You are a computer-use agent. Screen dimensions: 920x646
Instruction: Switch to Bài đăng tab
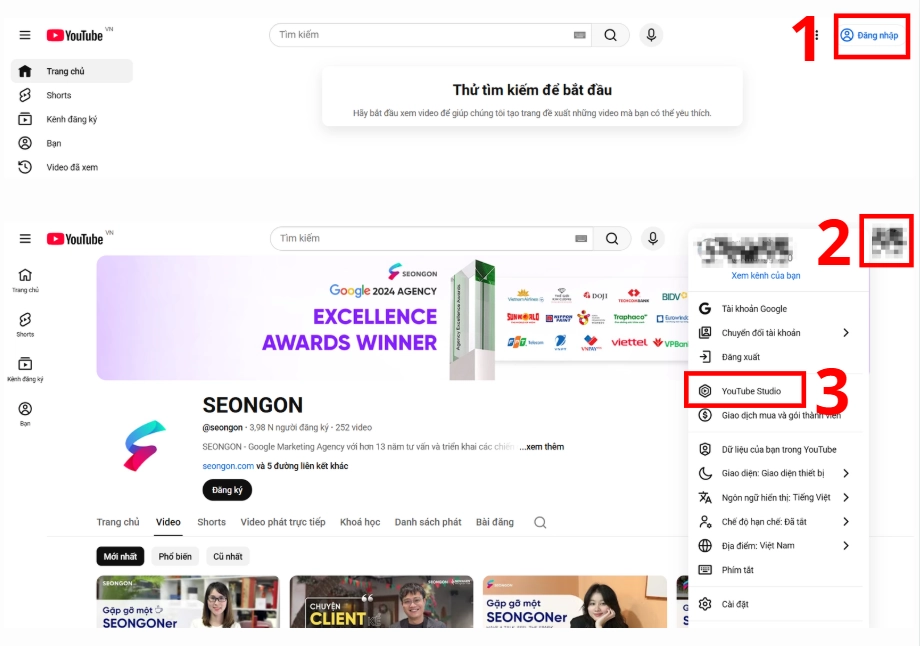[x=495, y=522]
